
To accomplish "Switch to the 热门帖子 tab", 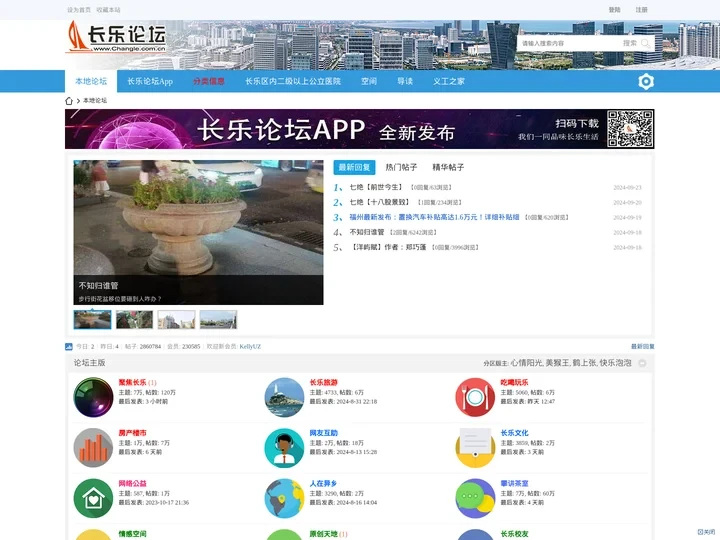I will click(x=401, y=167).
